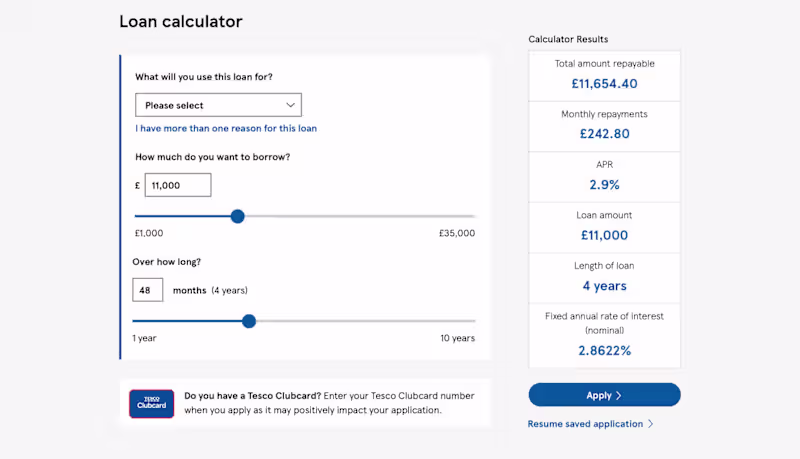800x459 pixels.
Task: Click the £1,000 minimum label under amount slider
Action: [x=148, y=233]
